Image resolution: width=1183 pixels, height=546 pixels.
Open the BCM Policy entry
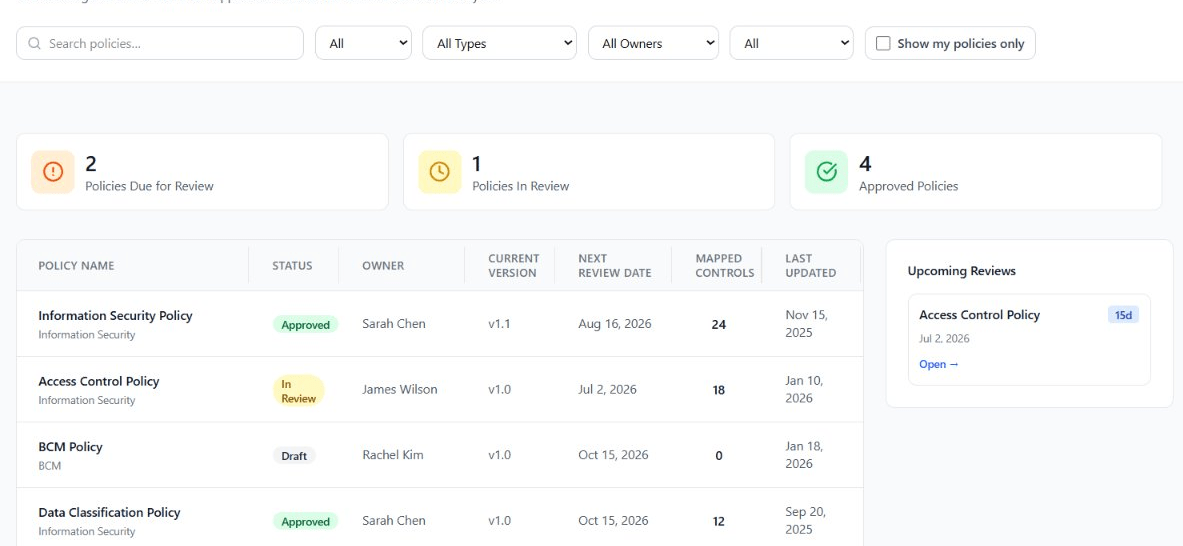70,446
